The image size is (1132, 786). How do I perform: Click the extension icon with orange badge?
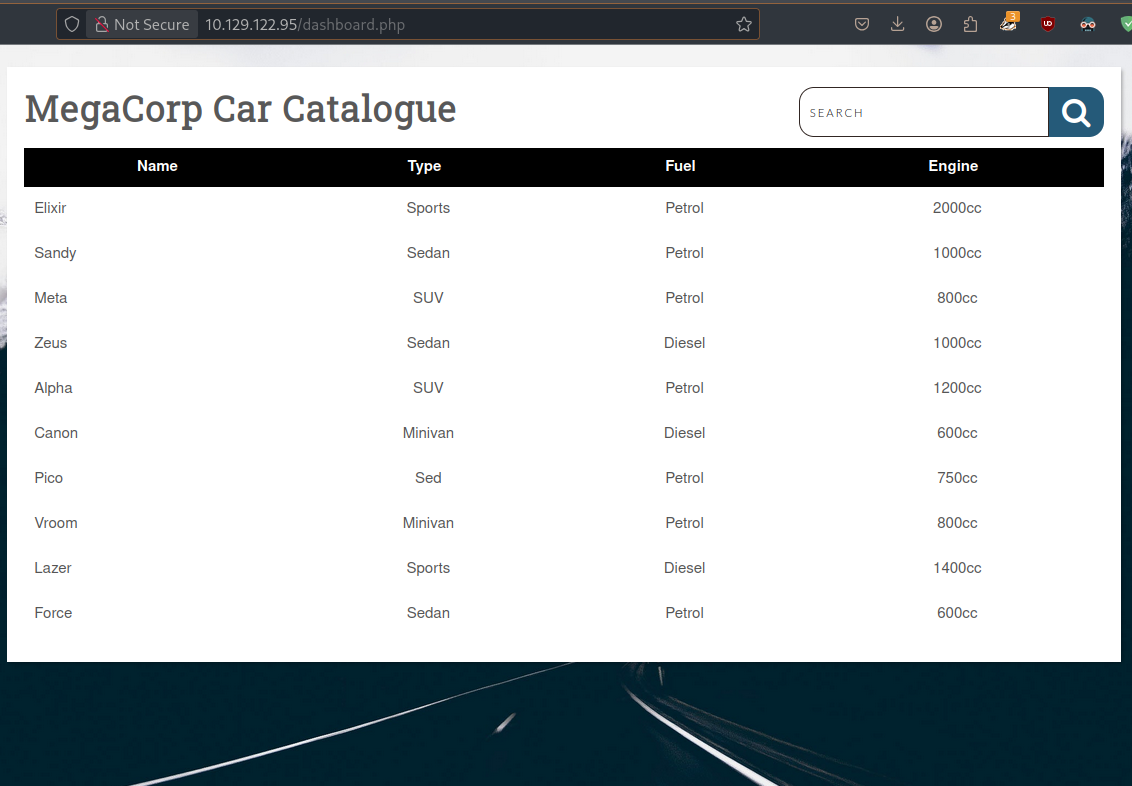point(1009,24)
